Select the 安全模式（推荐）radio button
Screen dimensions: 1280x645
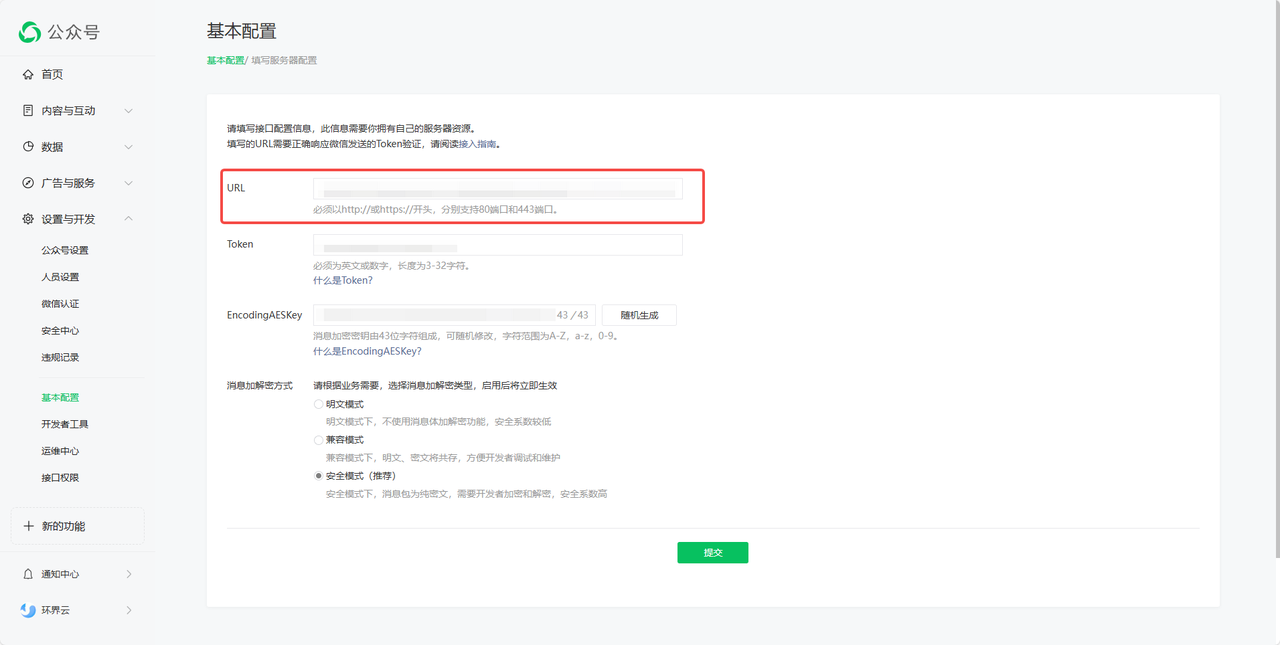(x=318, y=475)
